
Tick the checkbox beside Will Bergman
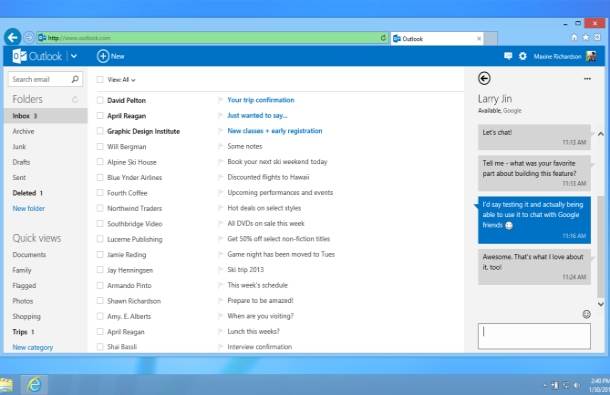100,146
